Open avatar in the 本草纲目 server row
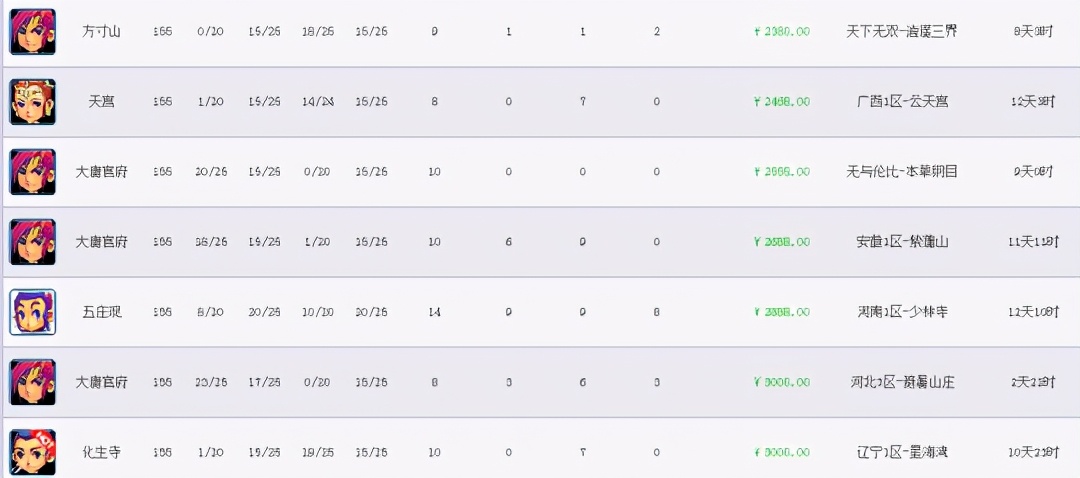This screenshot has height=478, width=1080. click(x=32, y=172)
